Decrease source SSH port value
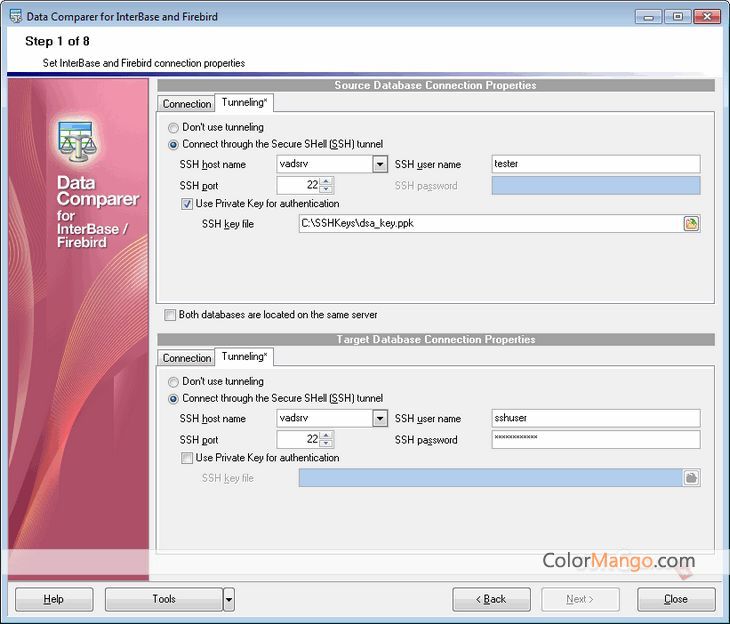This screenshot has width=730, height=624. pyautogui.click(x=326, y=189)
